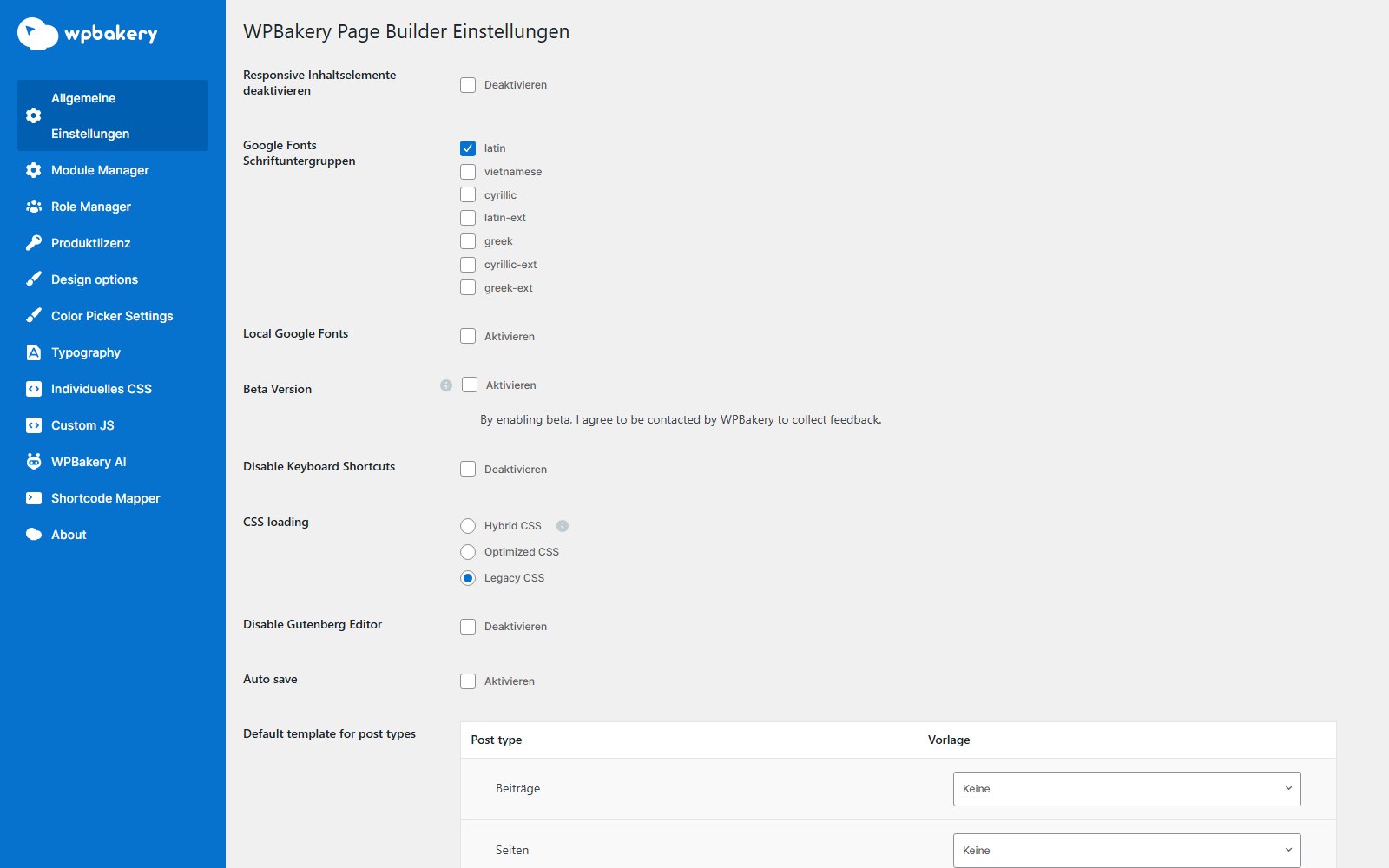Screen dimensions: 1389x868
Task: Check the latin-ext font subset
Action: click(x=468, y=218)
